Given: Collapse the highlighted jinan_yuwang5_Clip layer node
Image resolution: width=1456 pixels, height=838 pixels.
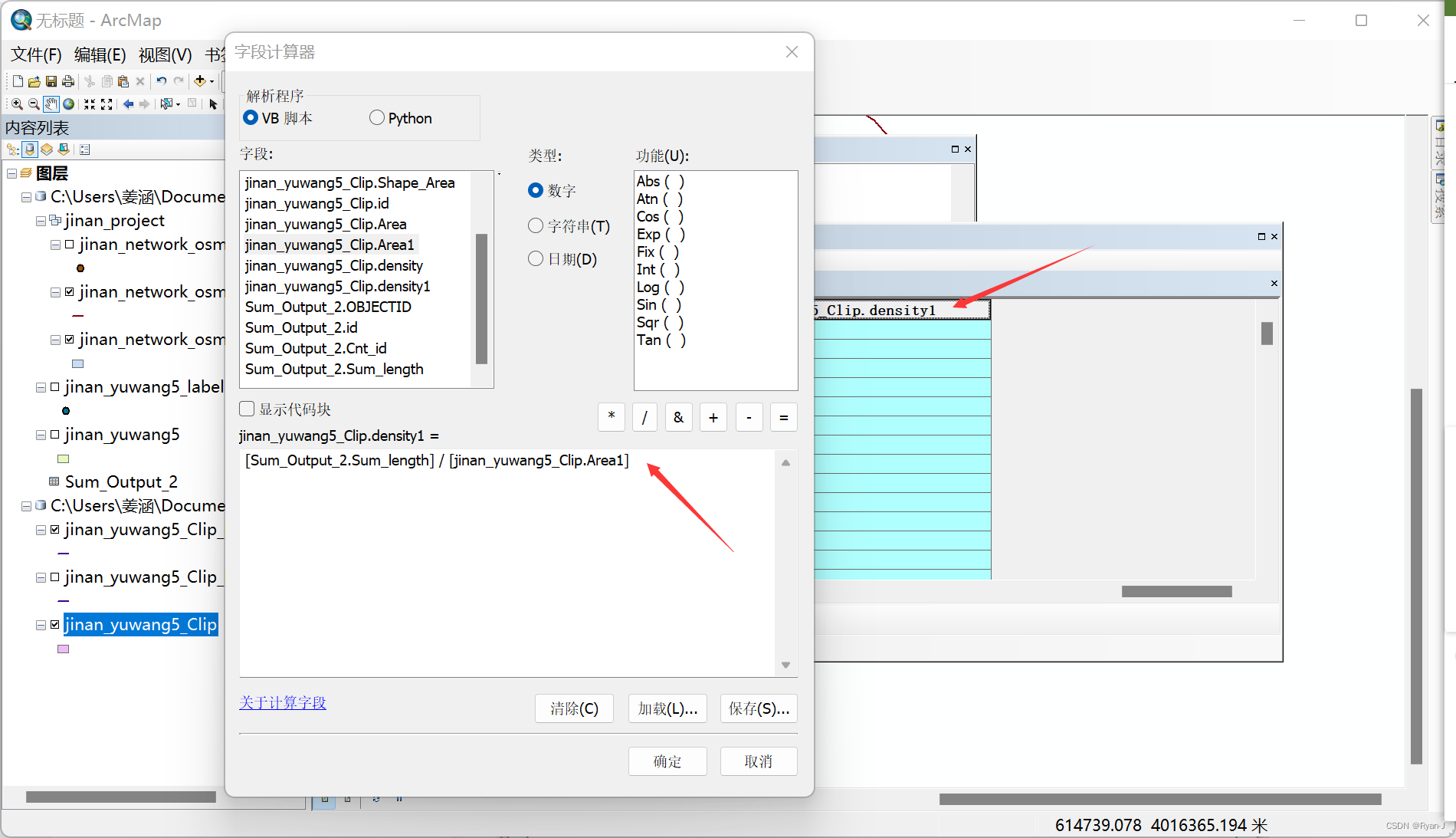Looking at the screenshot, I should [x=41, y=626].
